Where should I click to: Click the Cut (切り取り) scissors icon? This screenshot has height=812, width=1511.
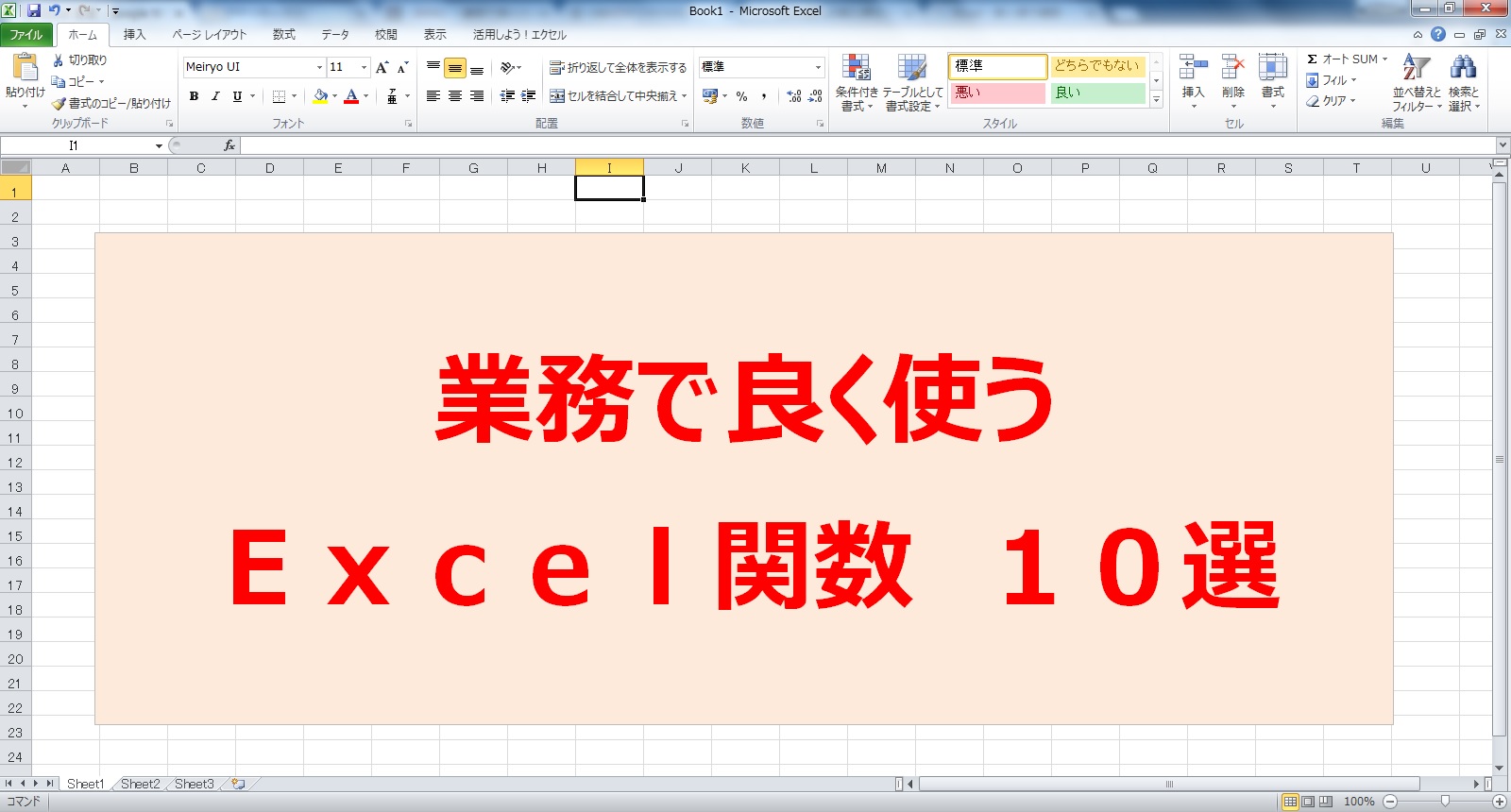[x=59, y=59]
